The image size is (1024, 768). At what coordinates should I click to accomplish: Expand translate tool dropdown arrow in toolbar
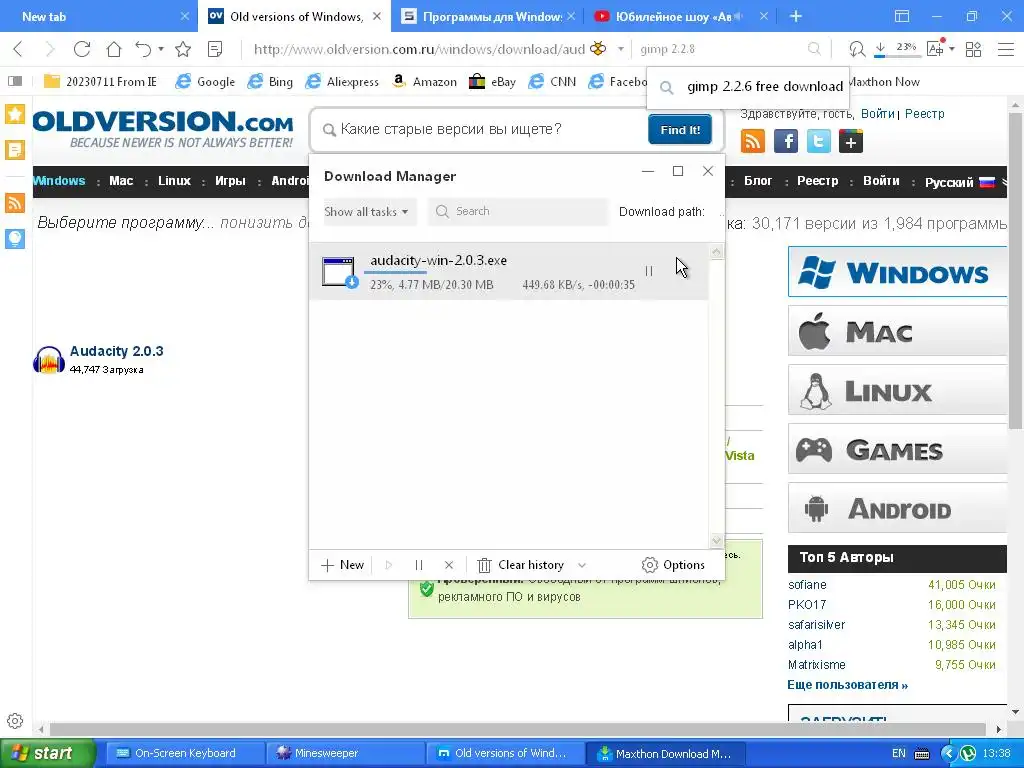952,49
